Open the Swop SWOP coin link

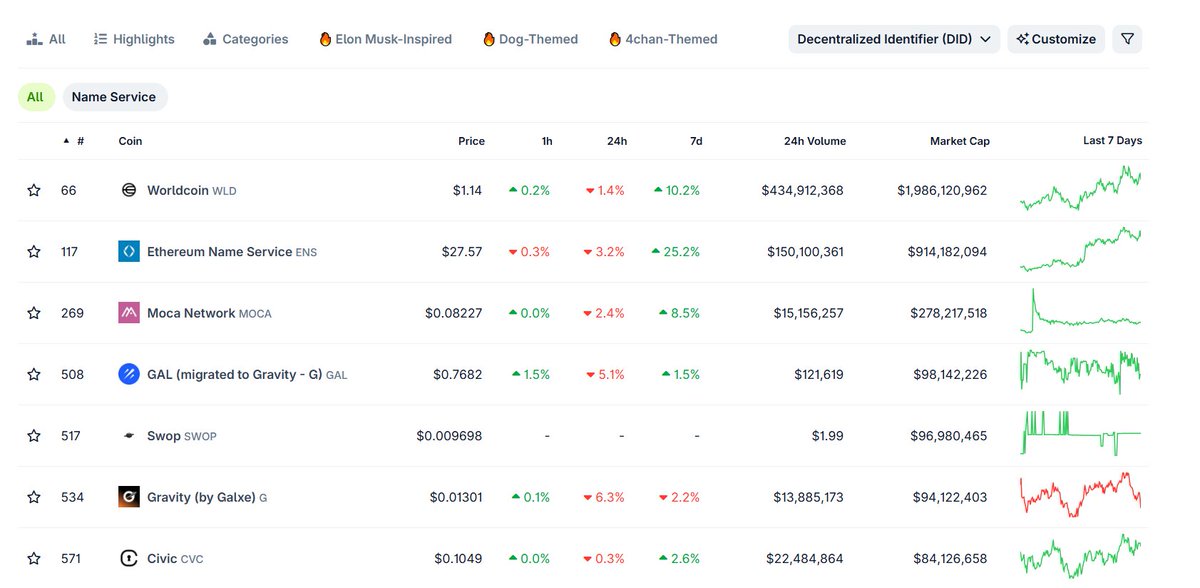coord(182,436)
